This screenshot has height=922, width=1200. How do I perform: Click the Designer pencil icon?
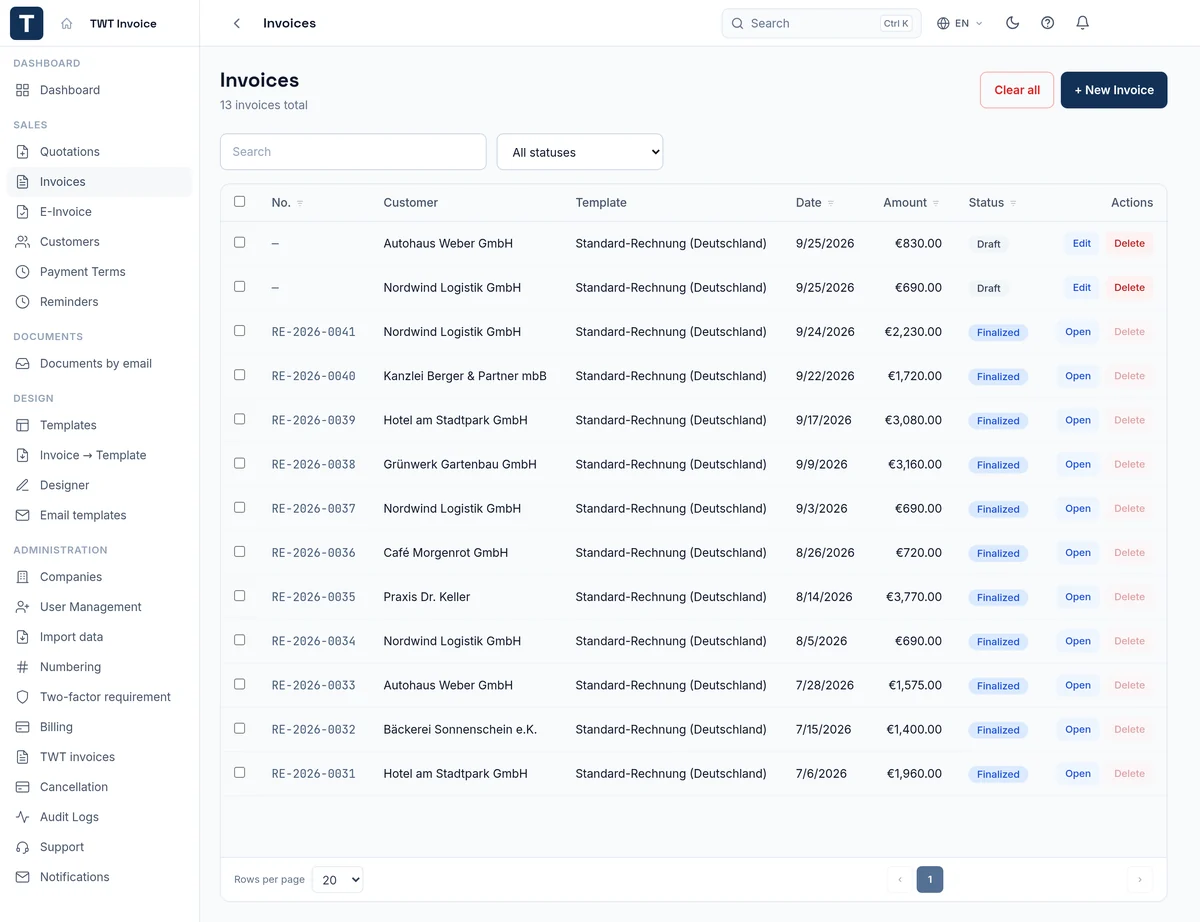point(23,485)
